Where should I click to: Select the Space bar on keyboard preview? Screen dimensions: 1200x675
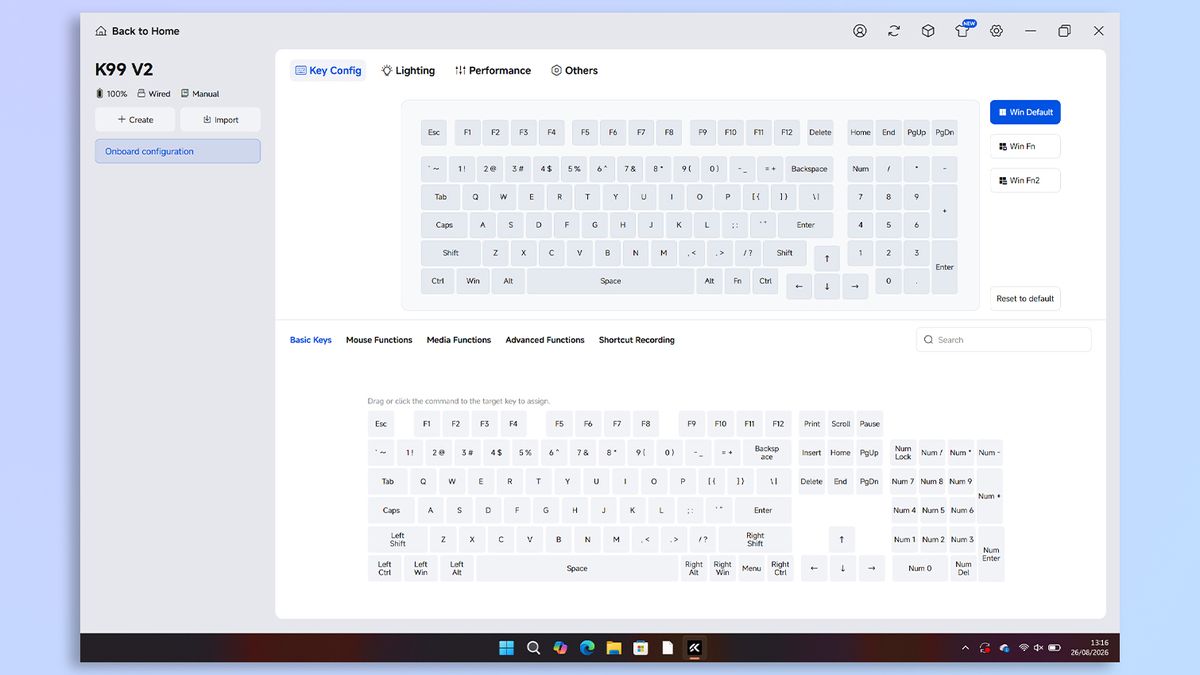point(610,281)
